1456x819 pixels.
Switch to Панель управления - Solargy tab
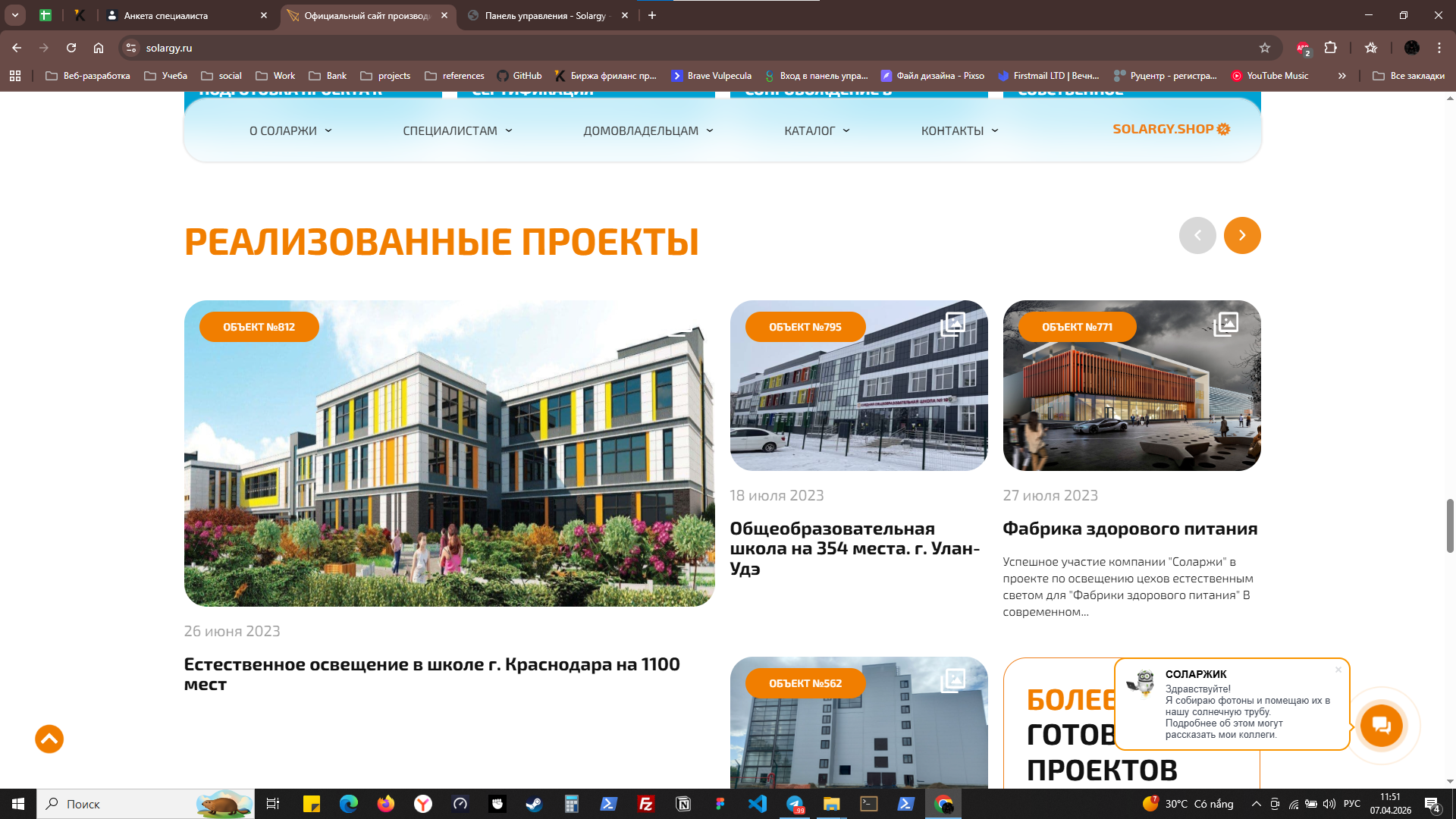click(x=548, y=15)
